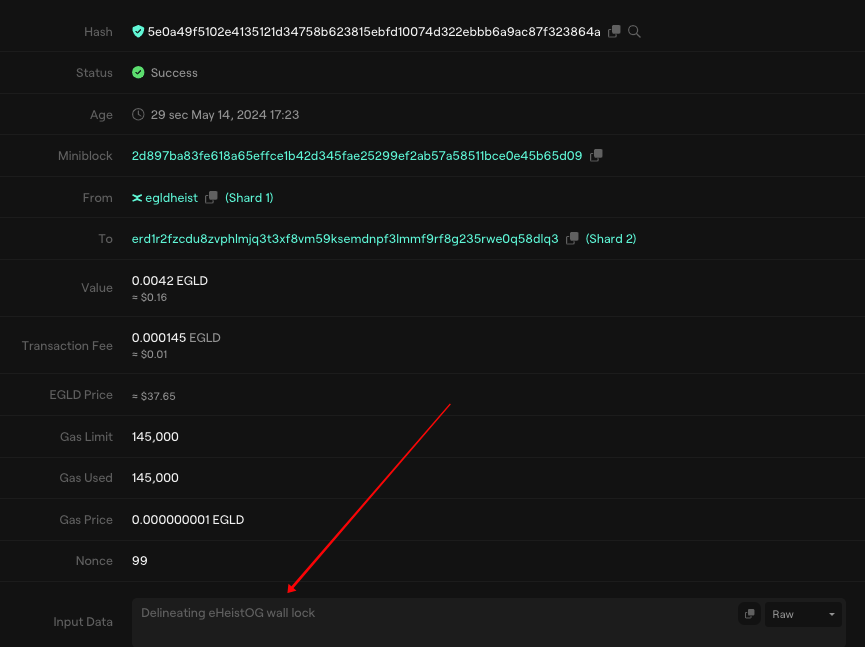Viewport: 865px width, 647px height.
Task: Open the Raw data format dropdown
Action: click(x=803, y=614)
